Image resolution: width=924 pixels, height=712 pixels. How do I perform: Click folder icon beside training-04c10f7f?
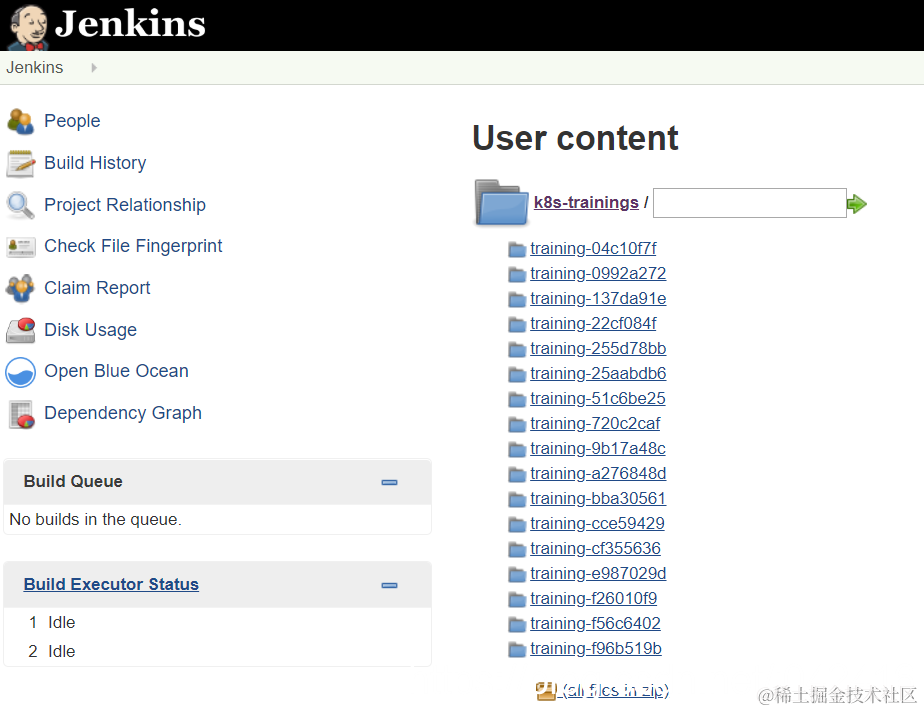tap(517, 249)
